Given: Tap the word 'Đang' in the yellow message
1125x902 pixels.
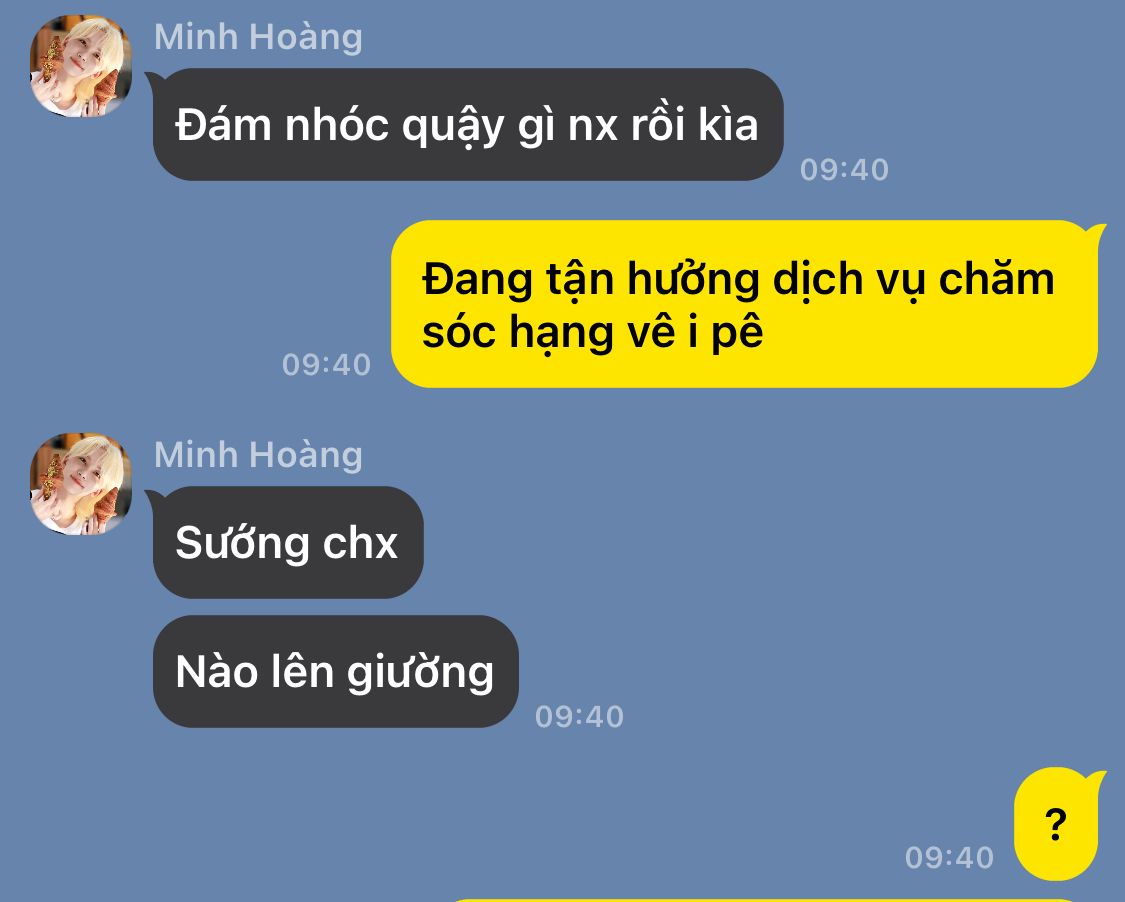Looking at the screenshot, I should [477, 280].
